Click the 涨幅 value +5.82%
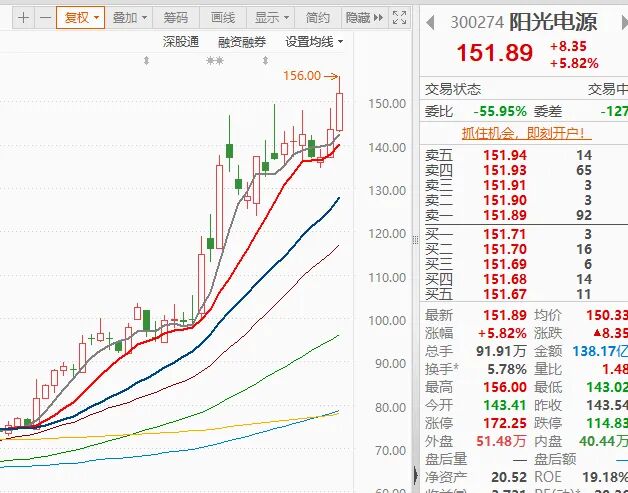The image size is (628, 493). click(x=502, y=333)
